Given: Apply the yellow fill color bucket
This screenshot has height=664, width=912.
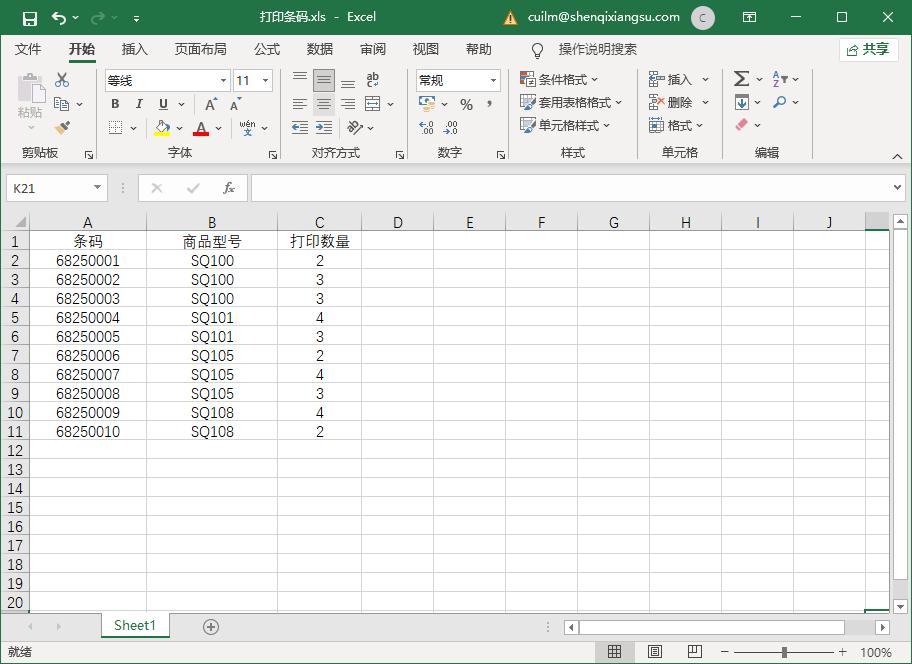Looking at the screenshot, I should pos(162,128).
